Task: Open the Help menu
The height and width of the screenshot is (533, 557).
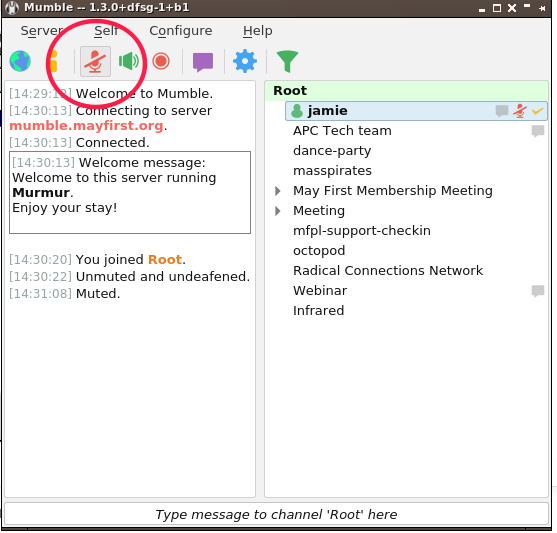Action: tap(258, 31)
